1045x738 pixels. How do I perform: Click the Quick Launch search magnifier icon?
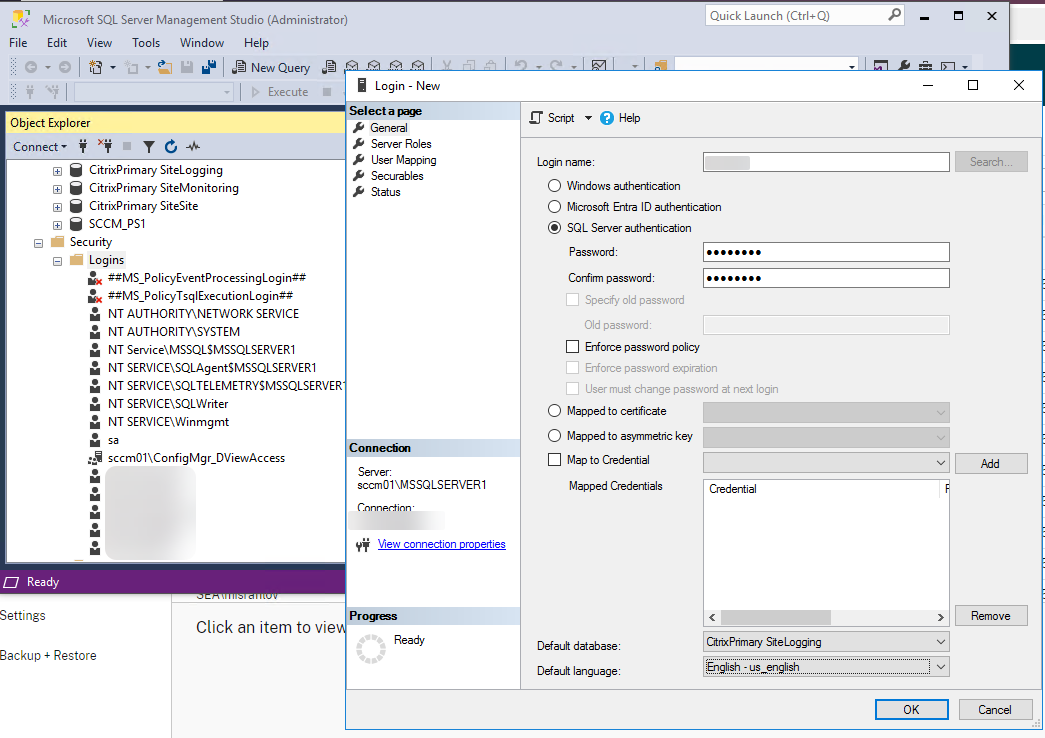pyautogui.click(x=894, y=15)
